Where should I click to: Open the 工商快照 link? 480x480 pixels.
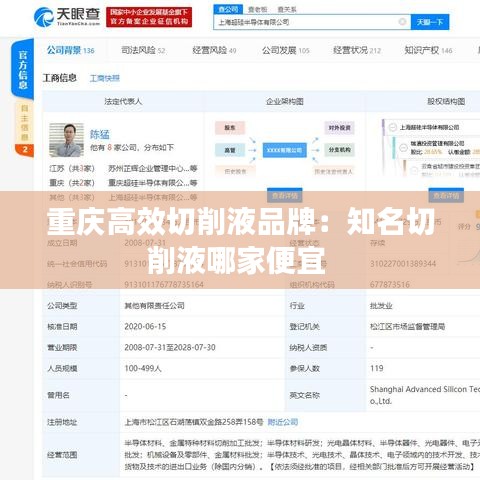click(105, 78)
